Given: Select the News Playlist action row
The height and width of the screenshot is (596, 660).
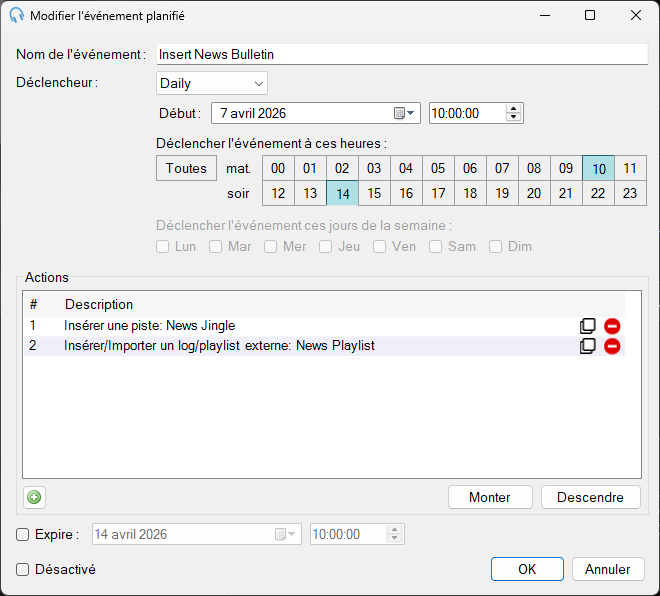Looking at the screenshot, I should [324, 346].
